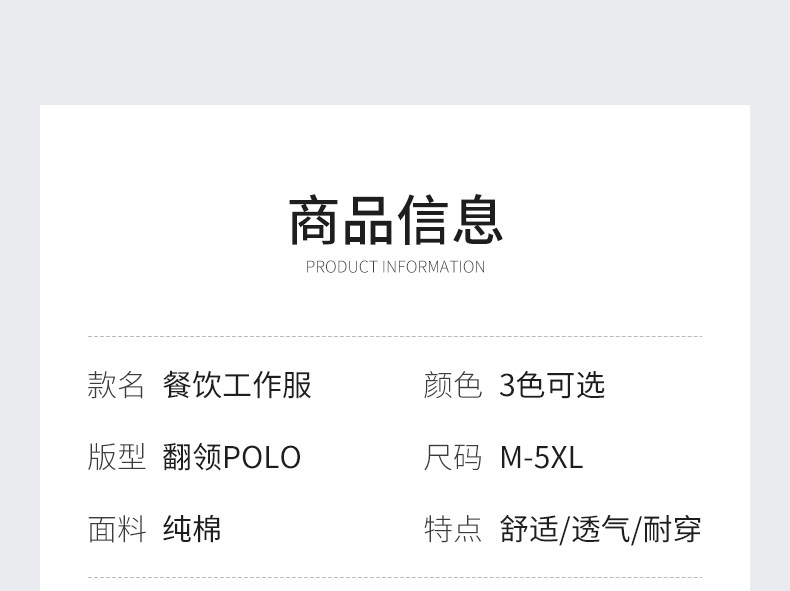The image size is (790, 591).
Task: Click the 餐饮工作服 product name value
Action: 237,385
